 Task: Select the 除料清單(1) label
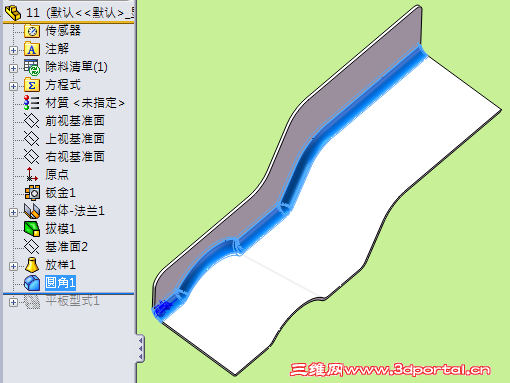click(76, 67)
